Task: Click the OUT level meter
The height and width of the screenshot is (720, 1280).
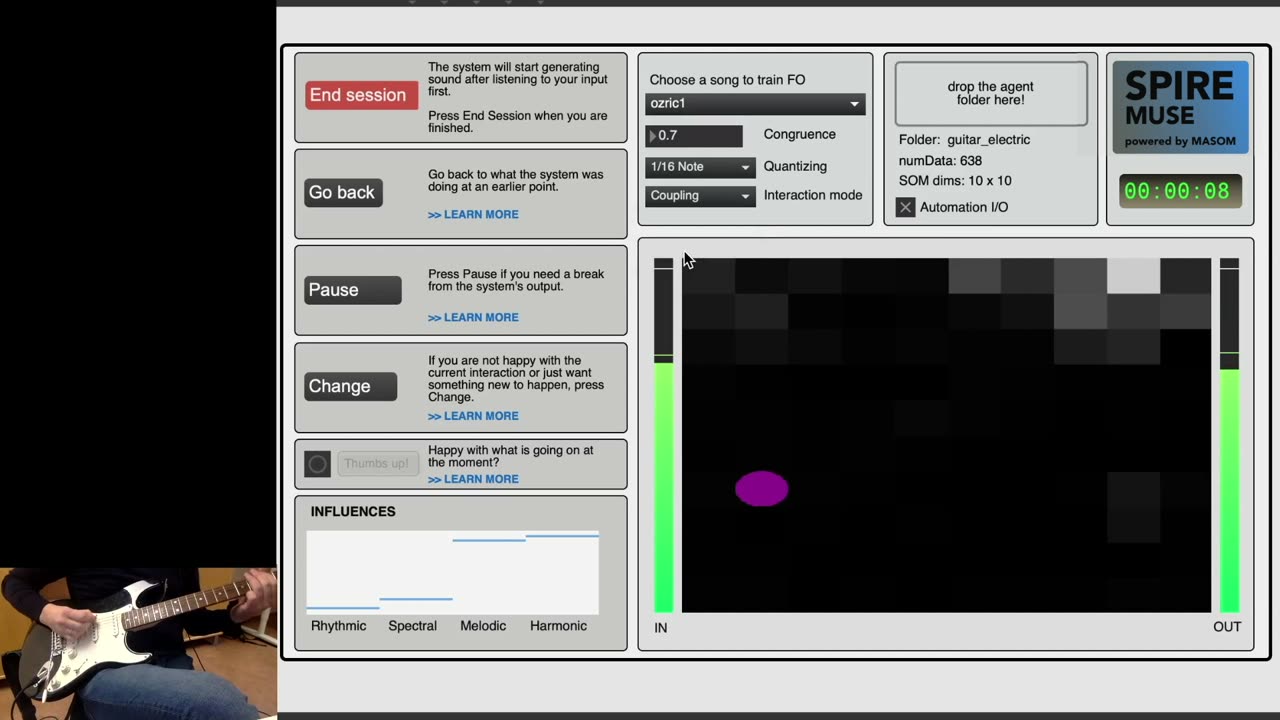Action: click(x=1229, y=435)
